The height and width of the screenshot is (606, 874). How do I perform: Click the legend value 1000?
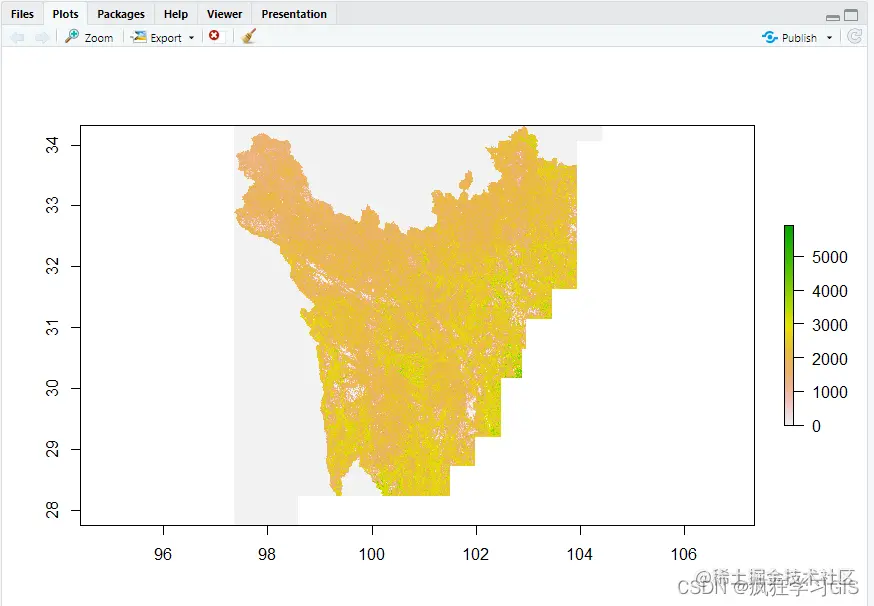tap(829, 392)
